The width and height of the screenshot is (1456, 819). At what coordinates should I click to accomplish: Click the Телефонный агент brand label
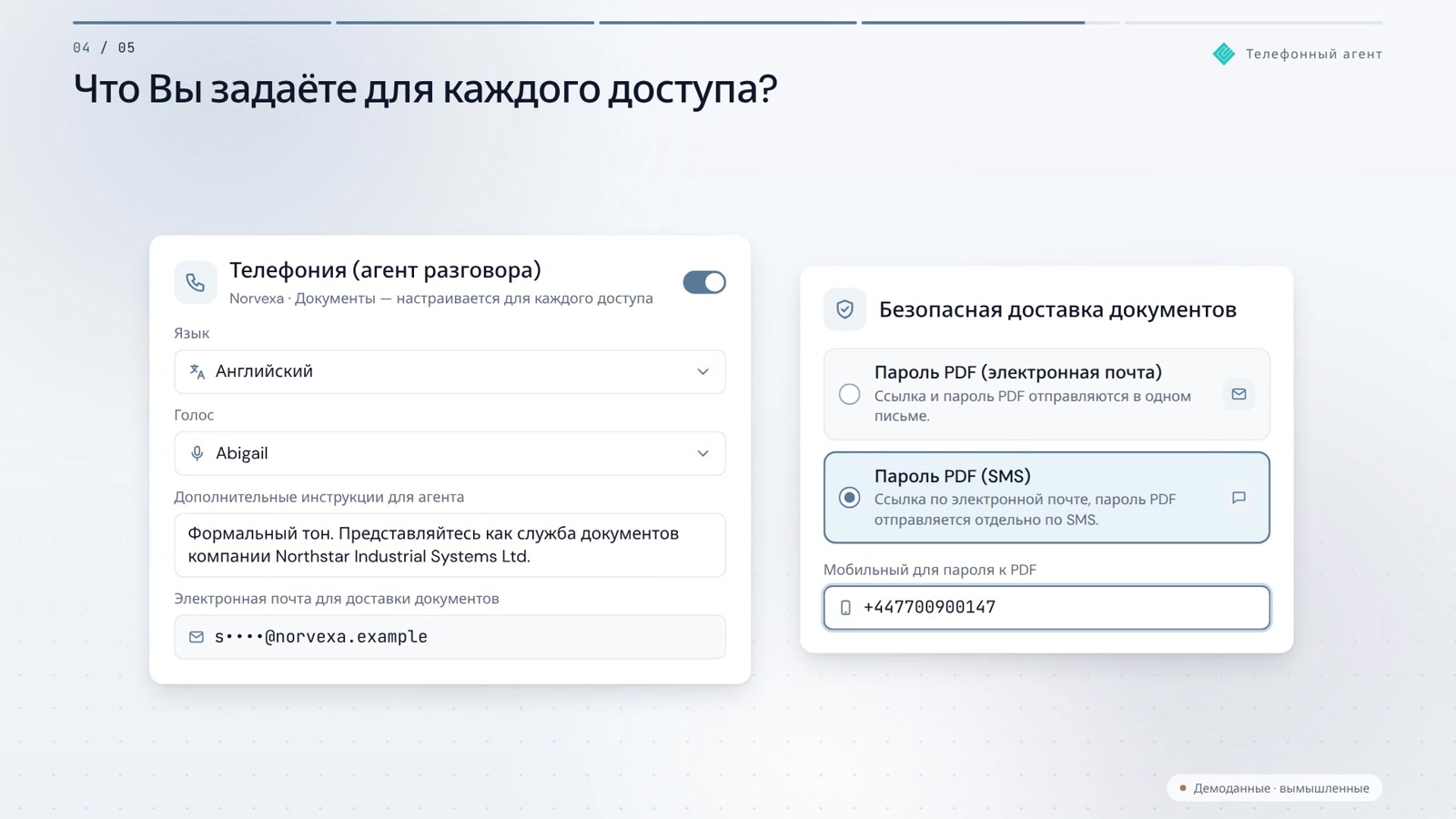1314,54
